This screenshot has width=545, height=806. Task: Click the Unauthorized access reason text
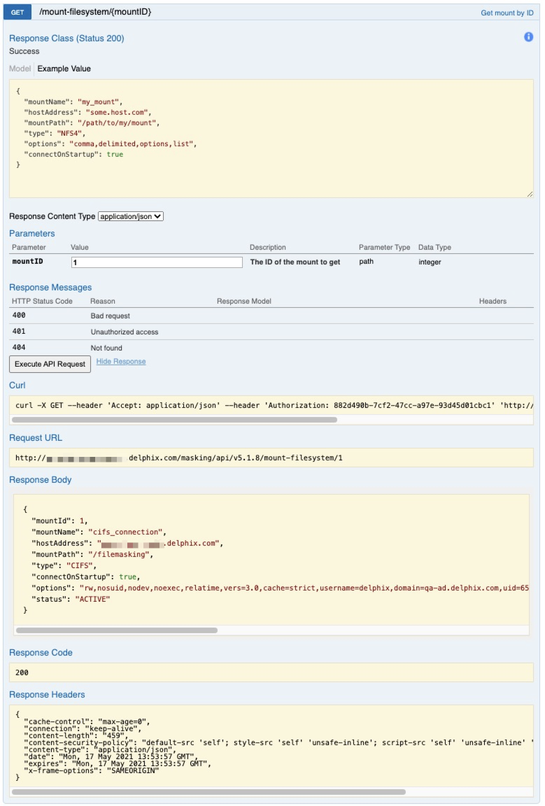pos(124,332)
